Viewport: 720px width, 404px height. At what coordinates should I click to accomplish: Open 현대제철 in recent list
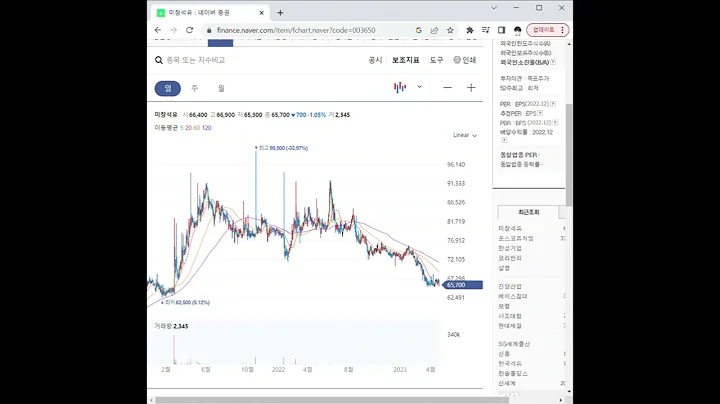(x=510, y=325)
